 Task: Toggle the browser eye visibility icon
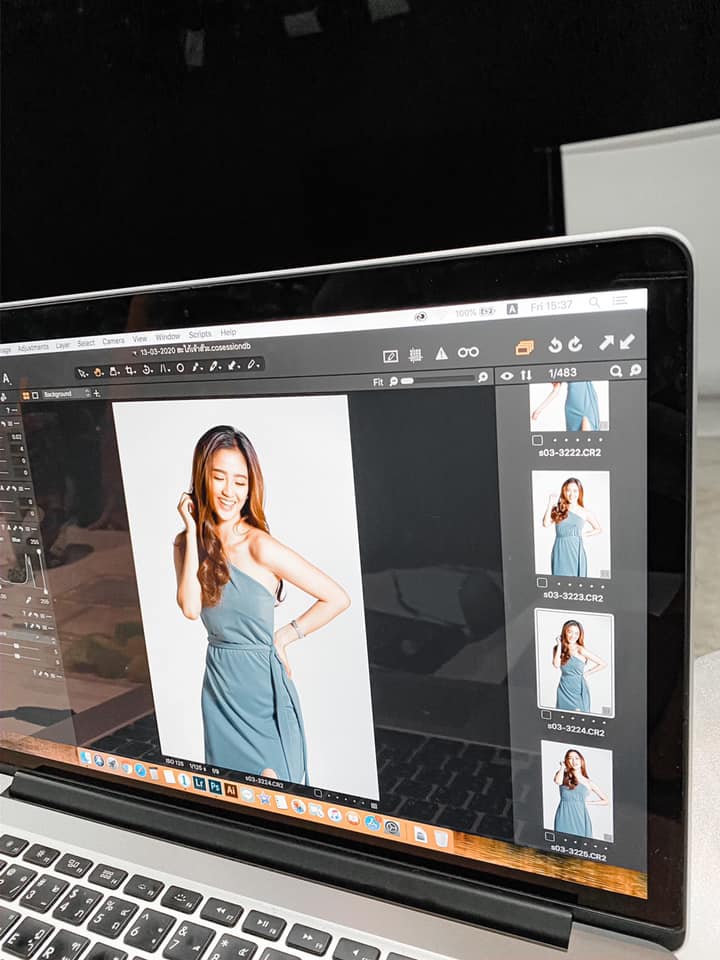pyautogui.click(x=507, y=376)
